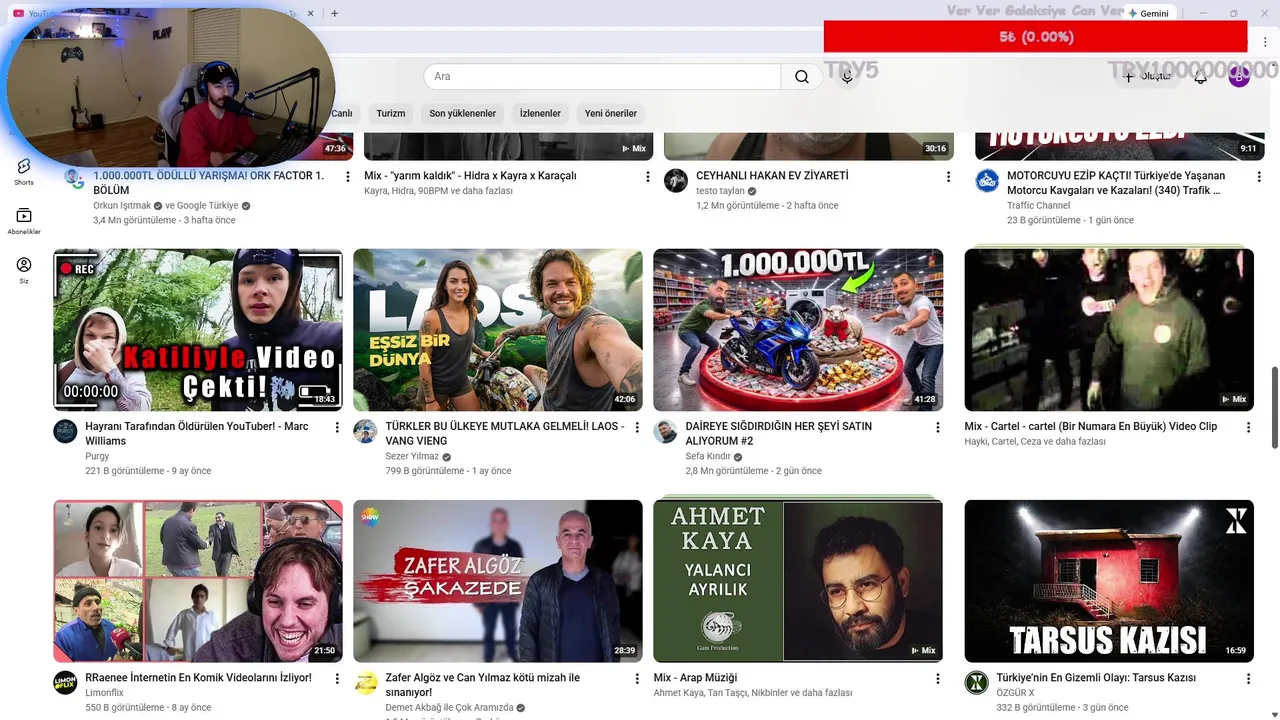This screenshot has width=1280, height=720.
Task: Open Demet Akbağ ile Çok Aramızda channel link
Action: click(449, 707)
